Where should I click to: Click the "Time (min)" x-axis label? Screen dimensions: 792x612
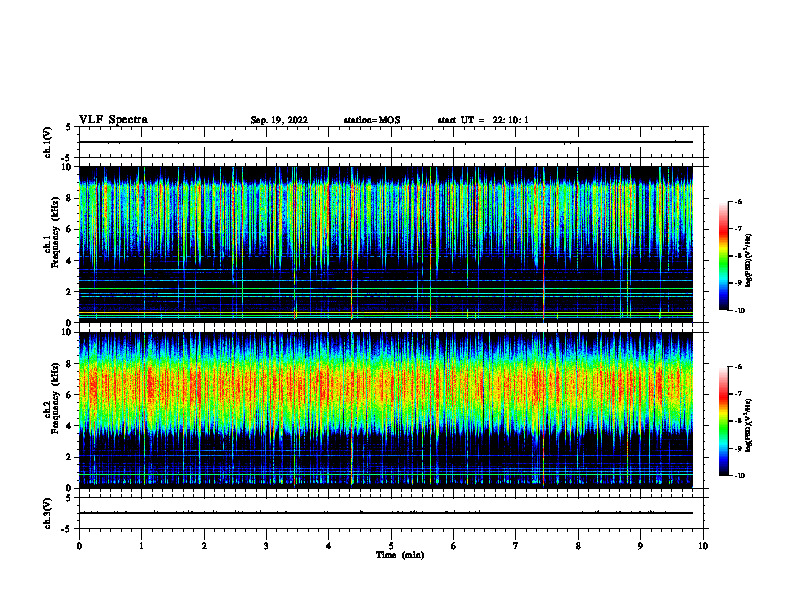pos(400,555)
